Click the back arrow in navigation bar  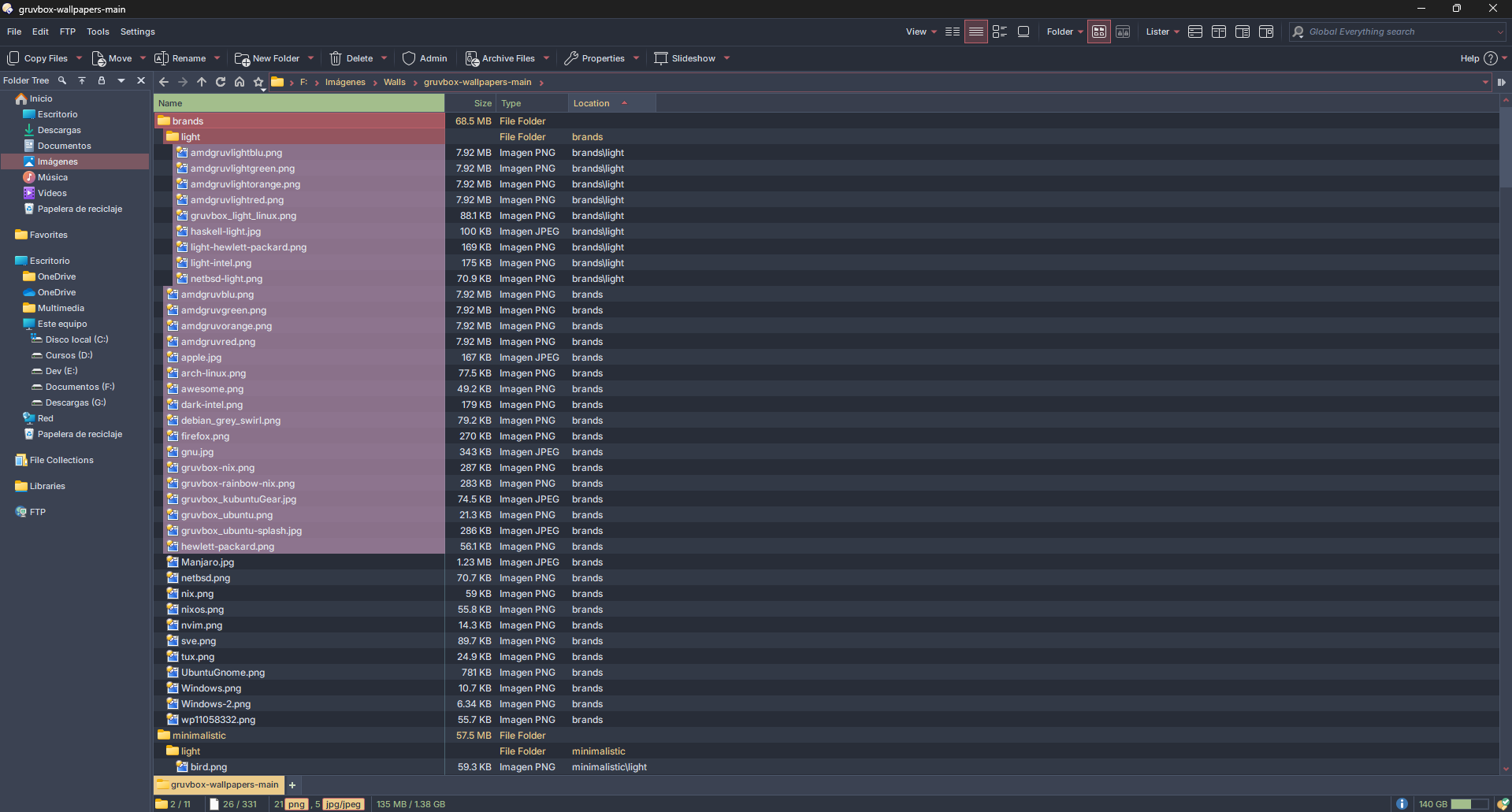[x=164, y=82]
